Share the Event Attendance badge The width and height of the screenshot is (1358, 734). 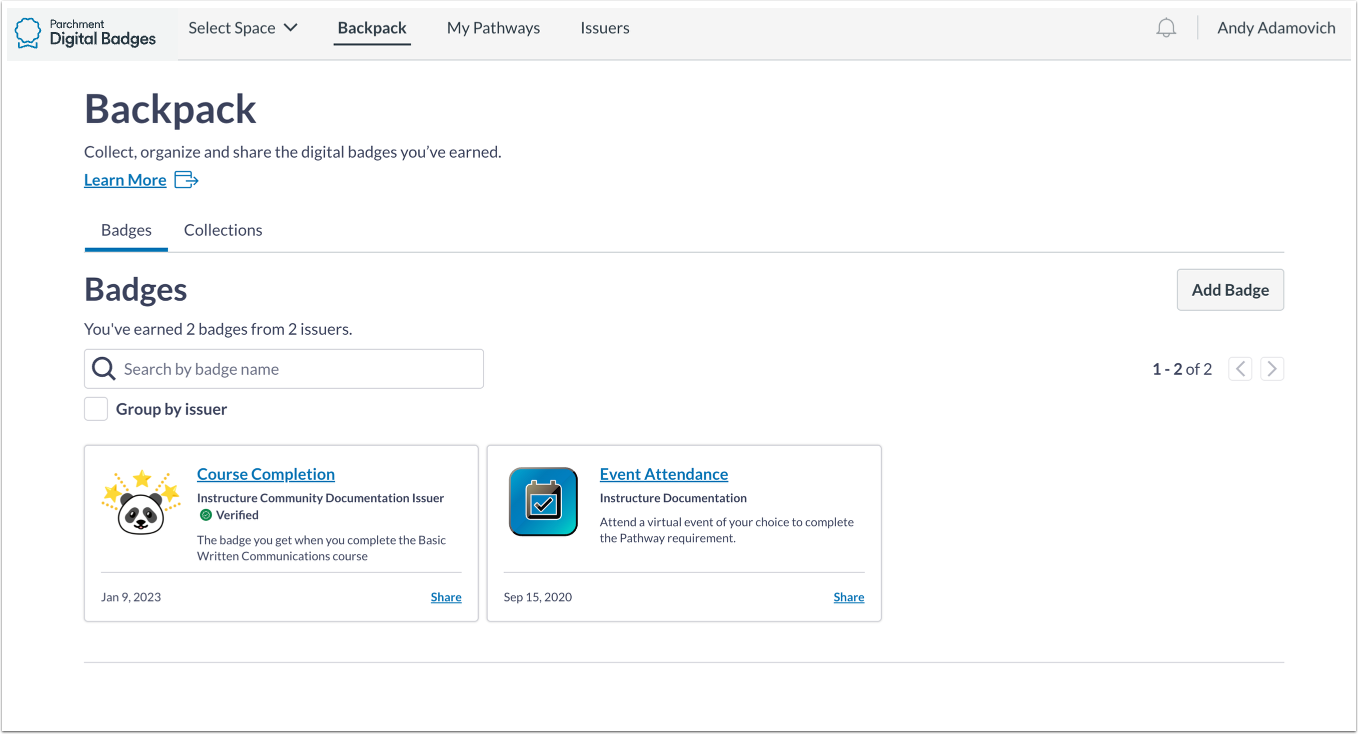pyautogui.click(x=849, y=597)
